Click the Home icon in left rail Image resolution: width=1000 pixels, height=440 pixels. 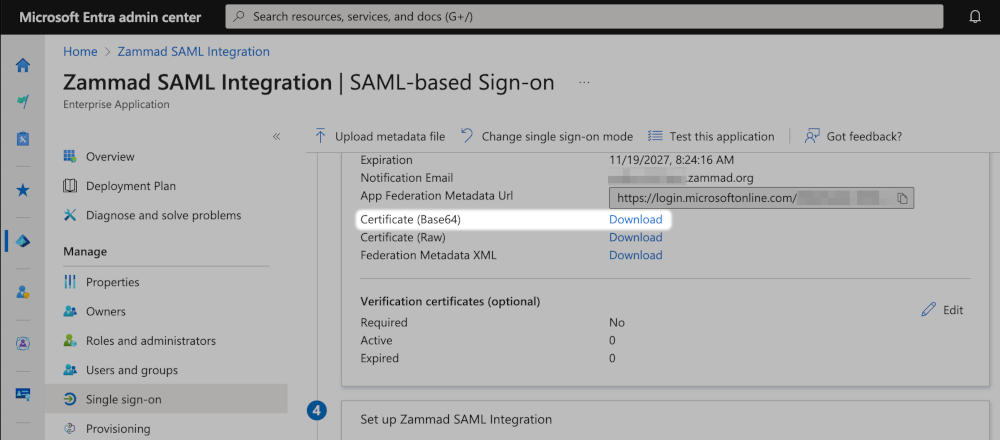pos(22,65)
